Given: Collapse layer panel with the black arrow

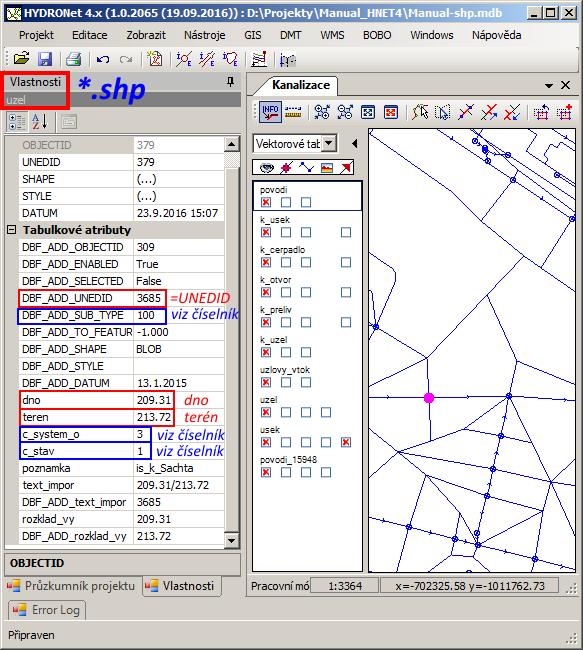Looking at the screenshot, I should pos(355,143).
